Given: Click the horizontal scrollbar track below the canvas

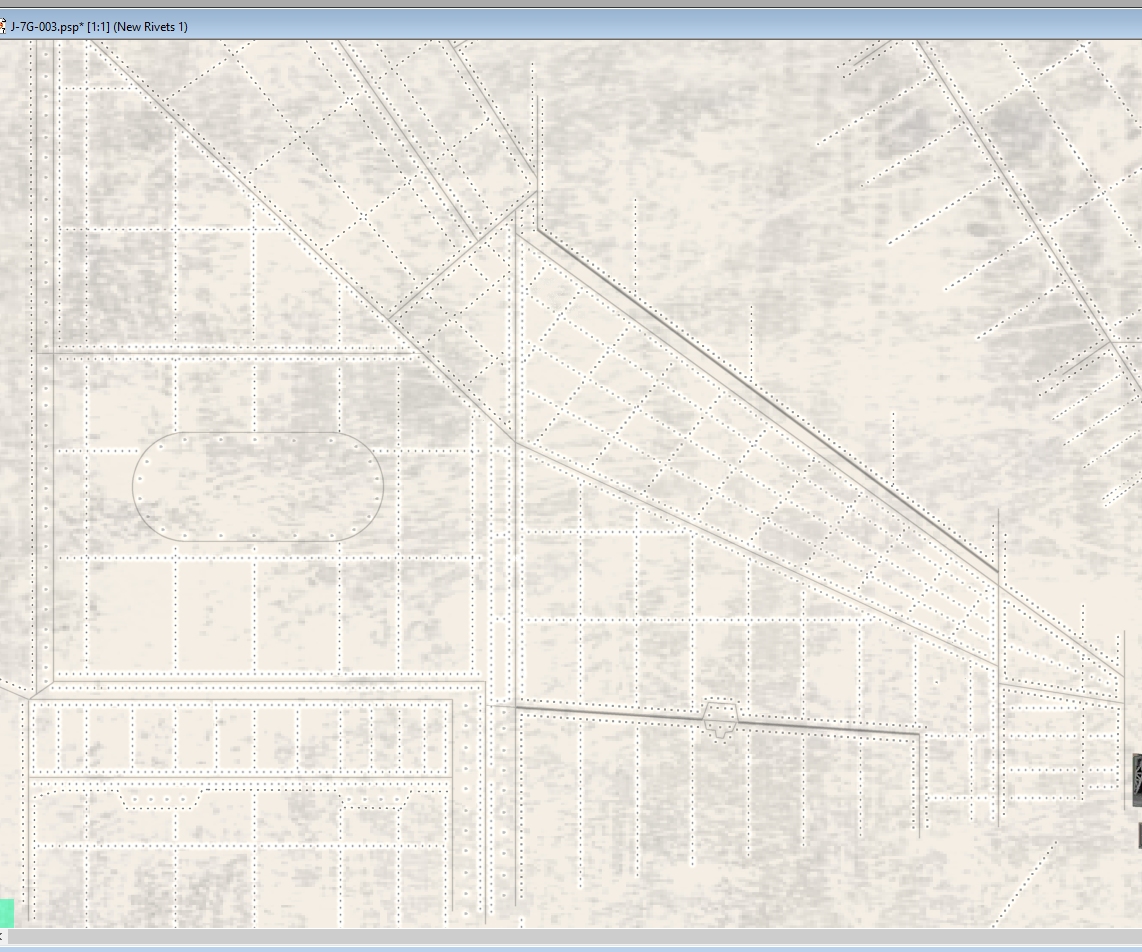Looking at the screenshot, I should (574, 937).
